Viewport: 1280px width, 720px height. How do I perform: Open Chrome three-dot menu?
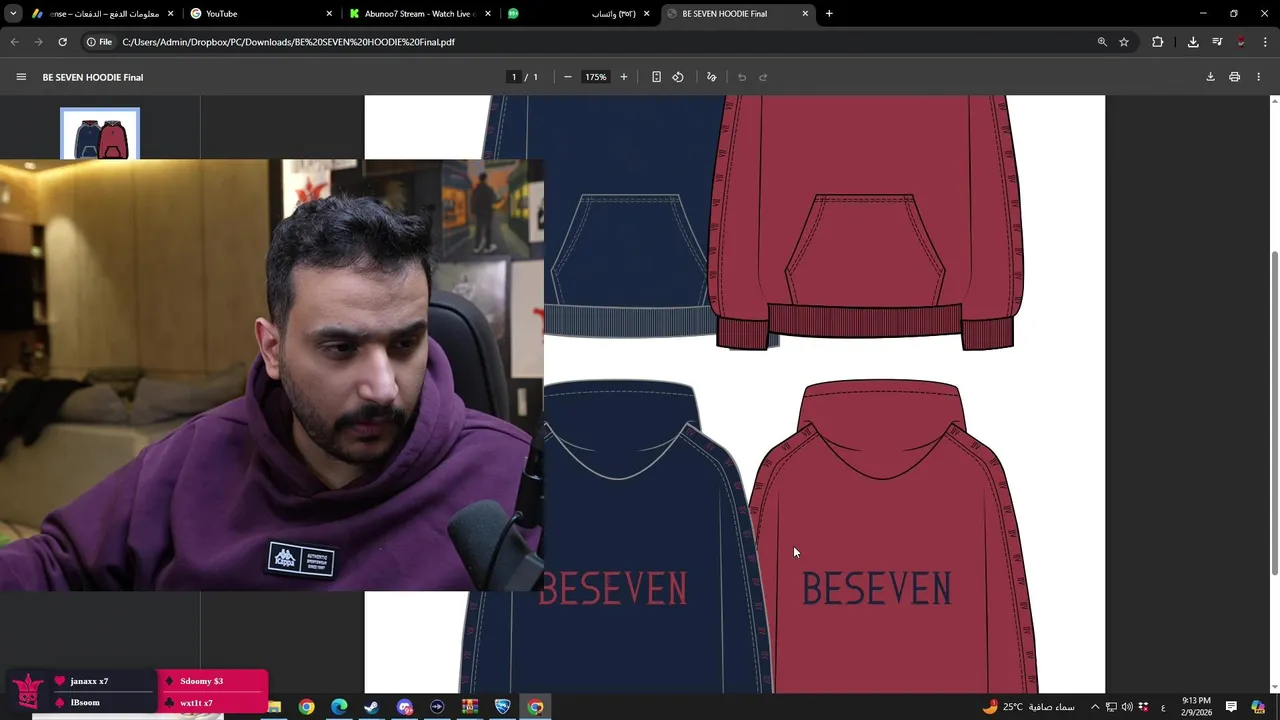[x=1265, y=42]
